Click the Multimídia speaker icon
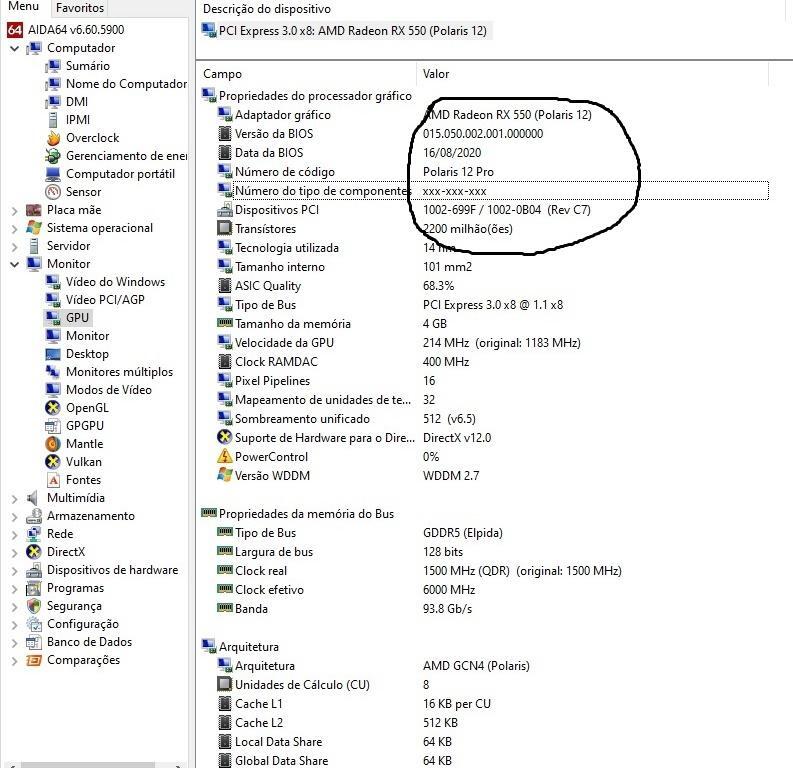 (32, 498)
